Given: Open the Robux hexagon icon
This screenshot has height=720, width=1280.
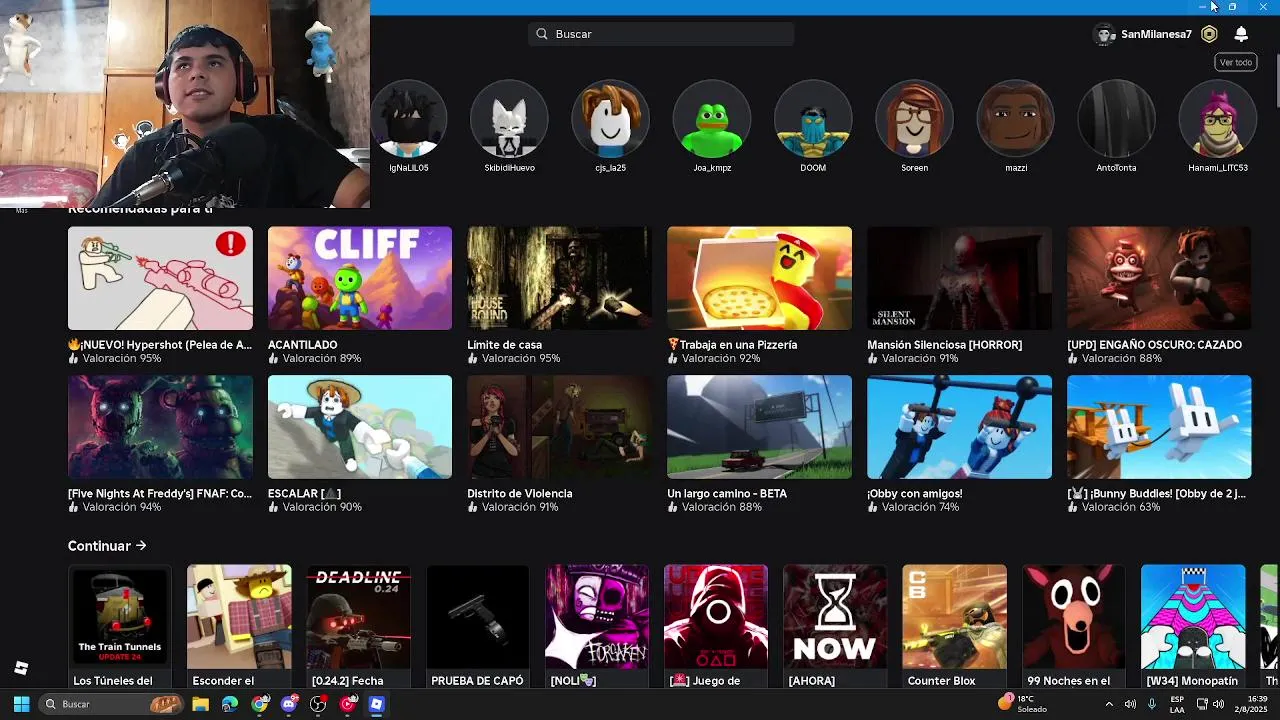Looking at the screenshot, I should tap(1209, 34).
